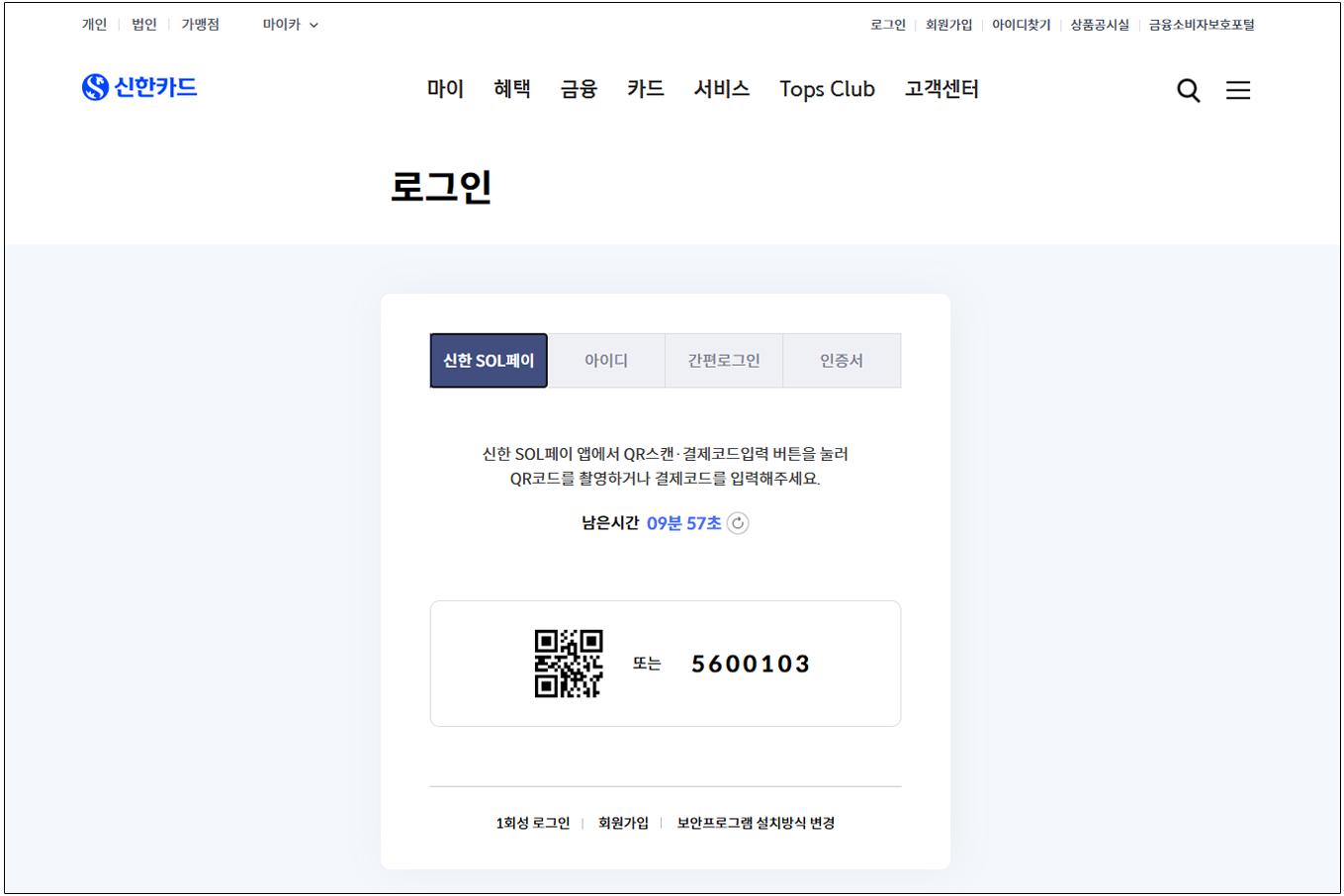Click the 1회성 로그인 link
The height and width of the screenshot is (896, 1344).
[x=533, y=823]
